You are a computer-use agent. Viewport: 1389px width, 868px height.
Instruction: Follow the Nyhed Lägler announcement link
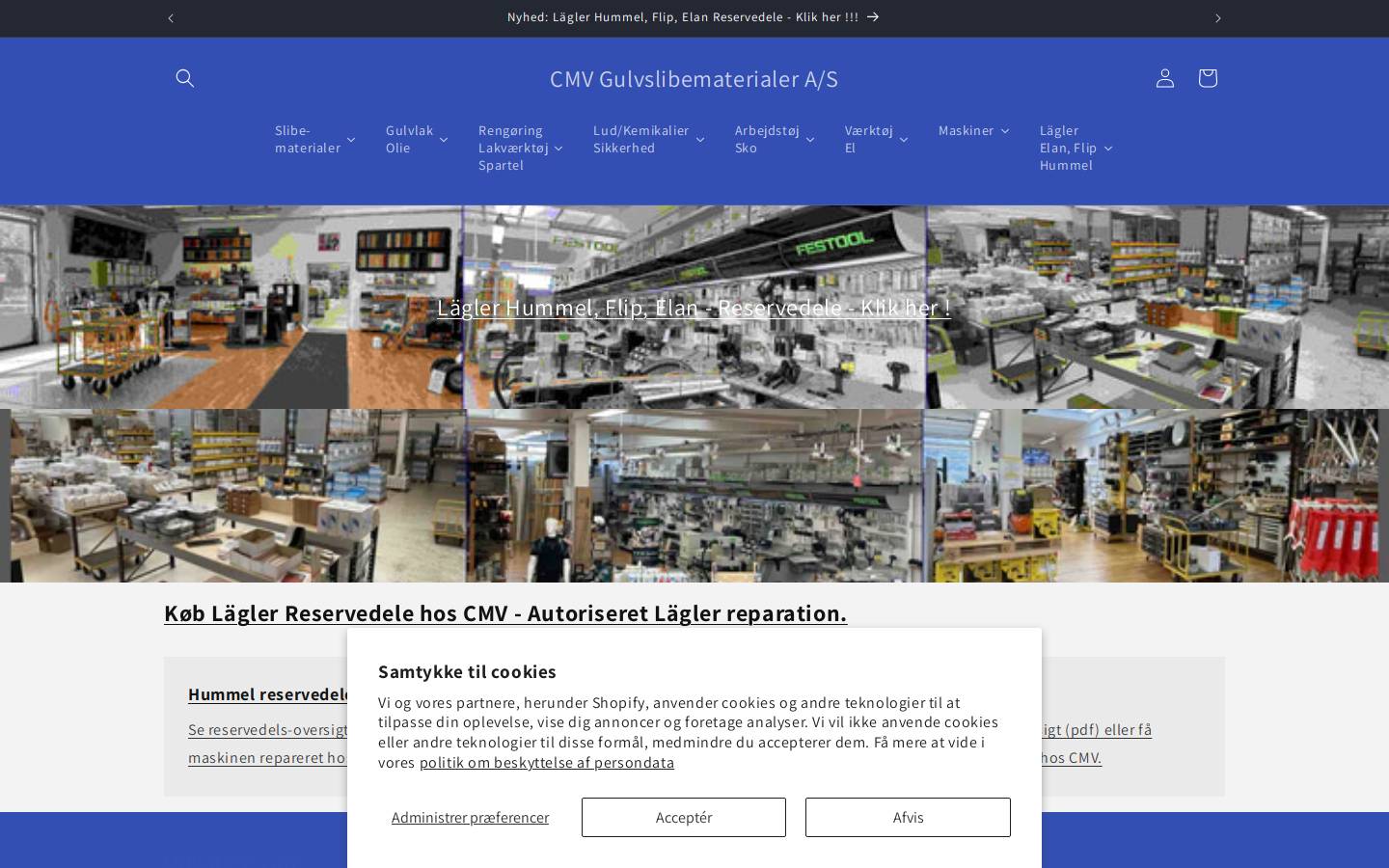click(694, 17)
